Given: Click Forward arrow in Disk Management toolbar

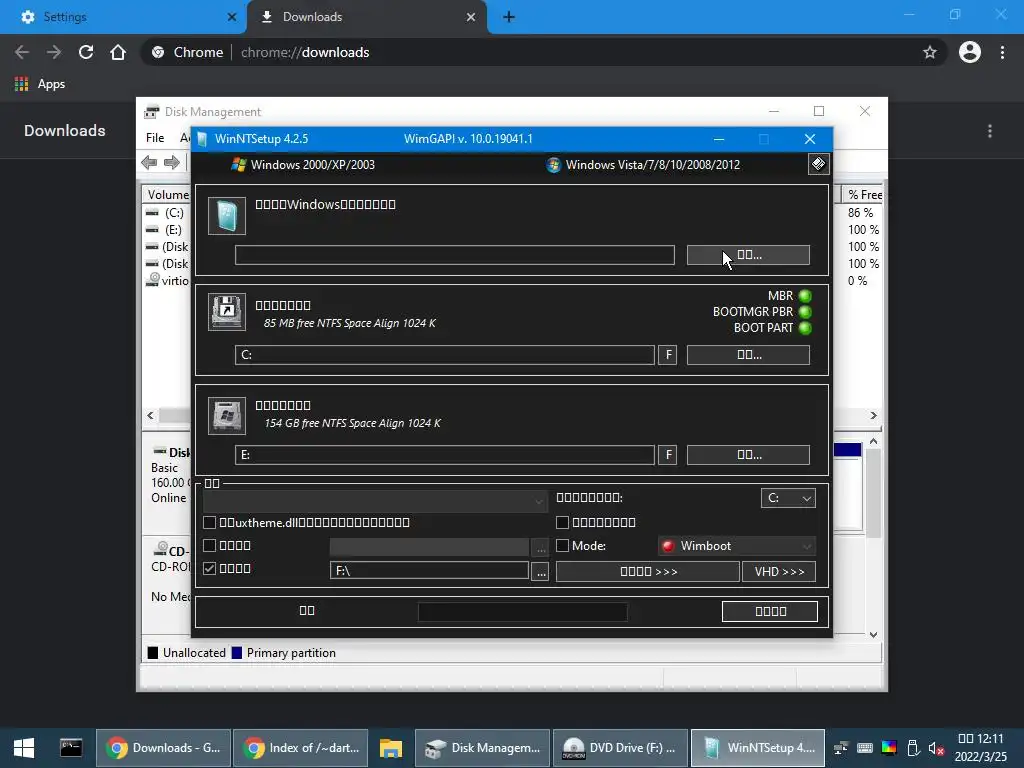Looking at the screenshot, I should [x=172, y=163].
